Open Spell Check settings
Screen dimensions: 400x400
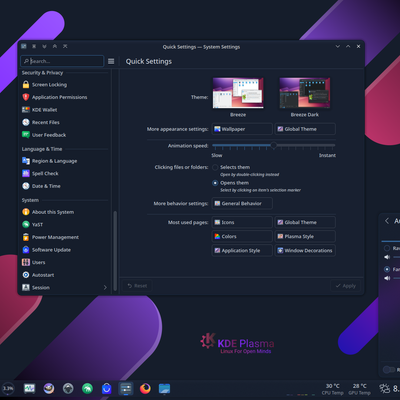pos(65,173)
